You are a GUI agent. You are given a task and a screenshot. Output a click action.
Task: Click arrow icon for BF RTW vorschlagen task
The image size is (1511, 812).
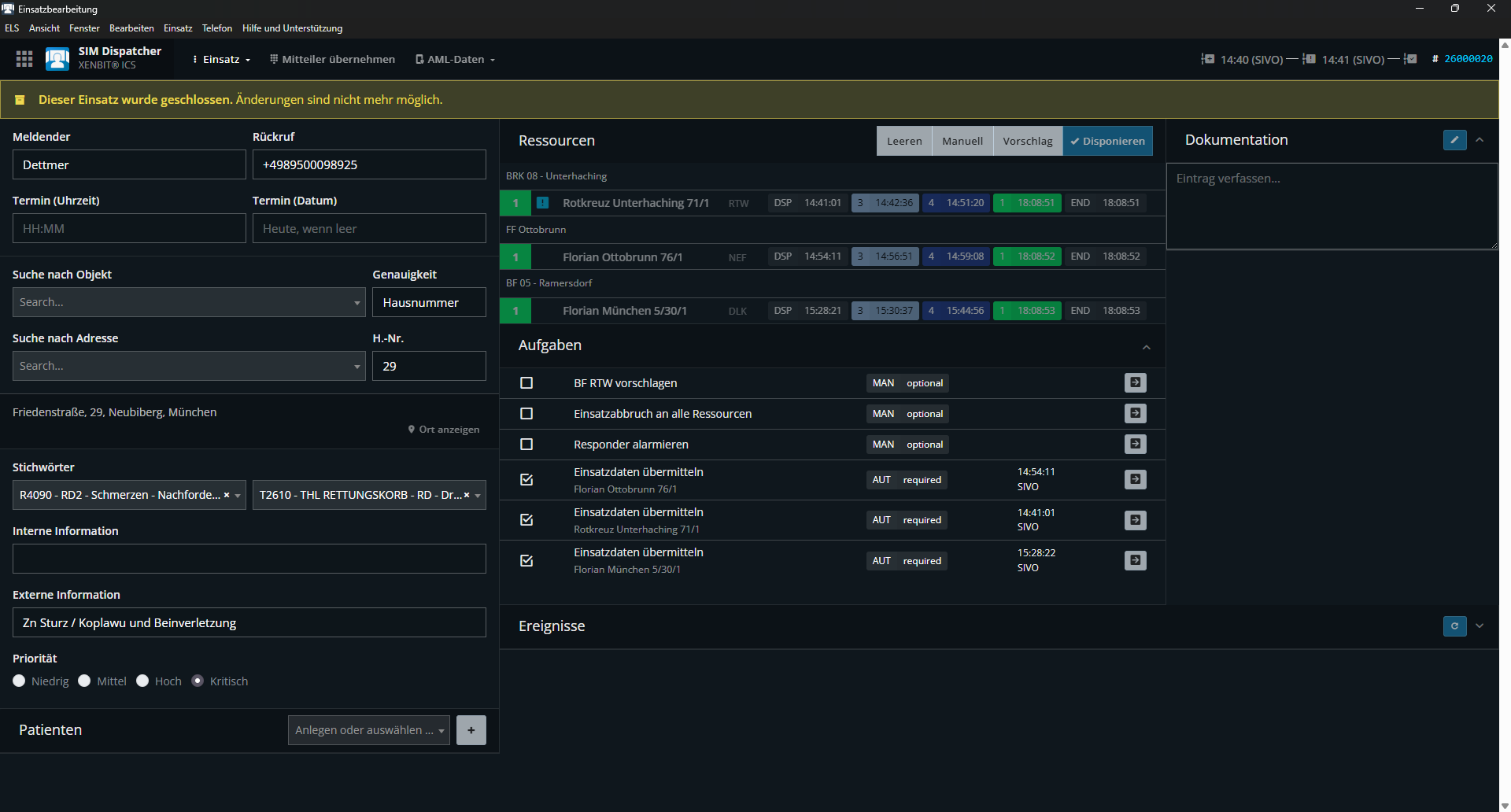pos(1135,383)
